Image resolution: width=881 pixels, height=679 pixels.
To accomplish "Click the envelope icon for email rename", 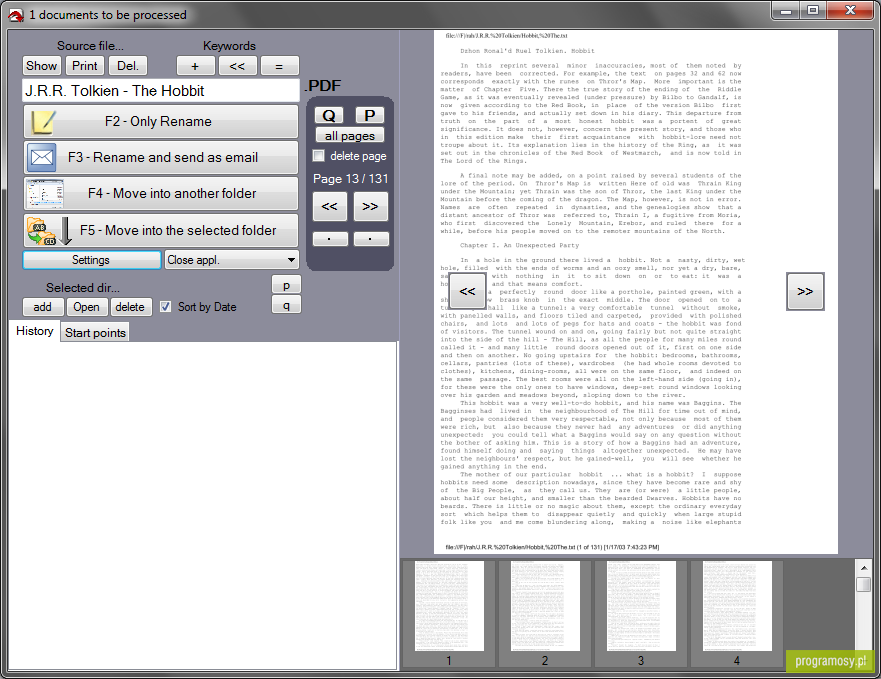I will tap(42, 157).
